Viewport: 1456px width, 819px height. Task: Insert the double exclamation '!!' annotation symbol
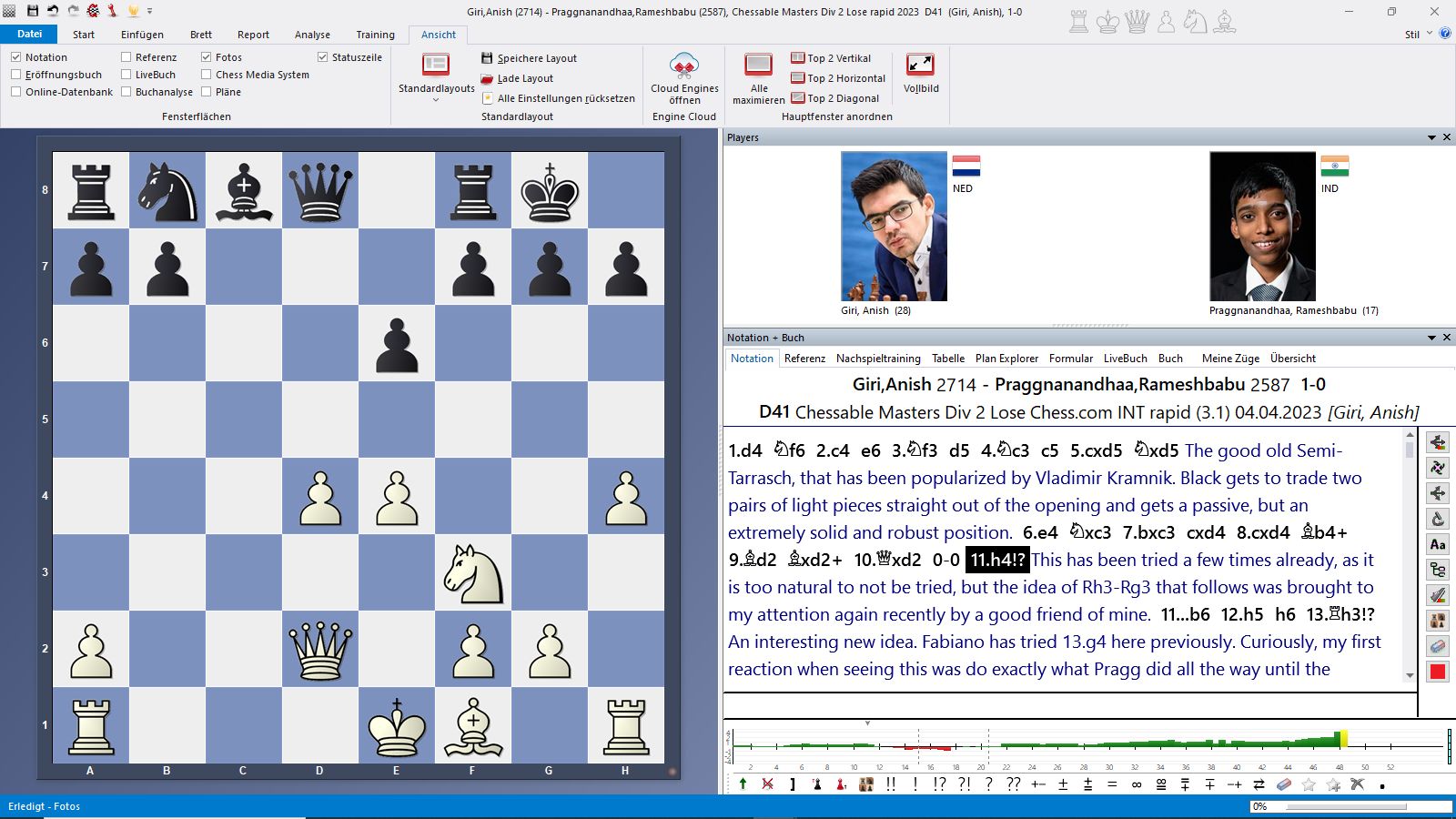pos(890,784)
